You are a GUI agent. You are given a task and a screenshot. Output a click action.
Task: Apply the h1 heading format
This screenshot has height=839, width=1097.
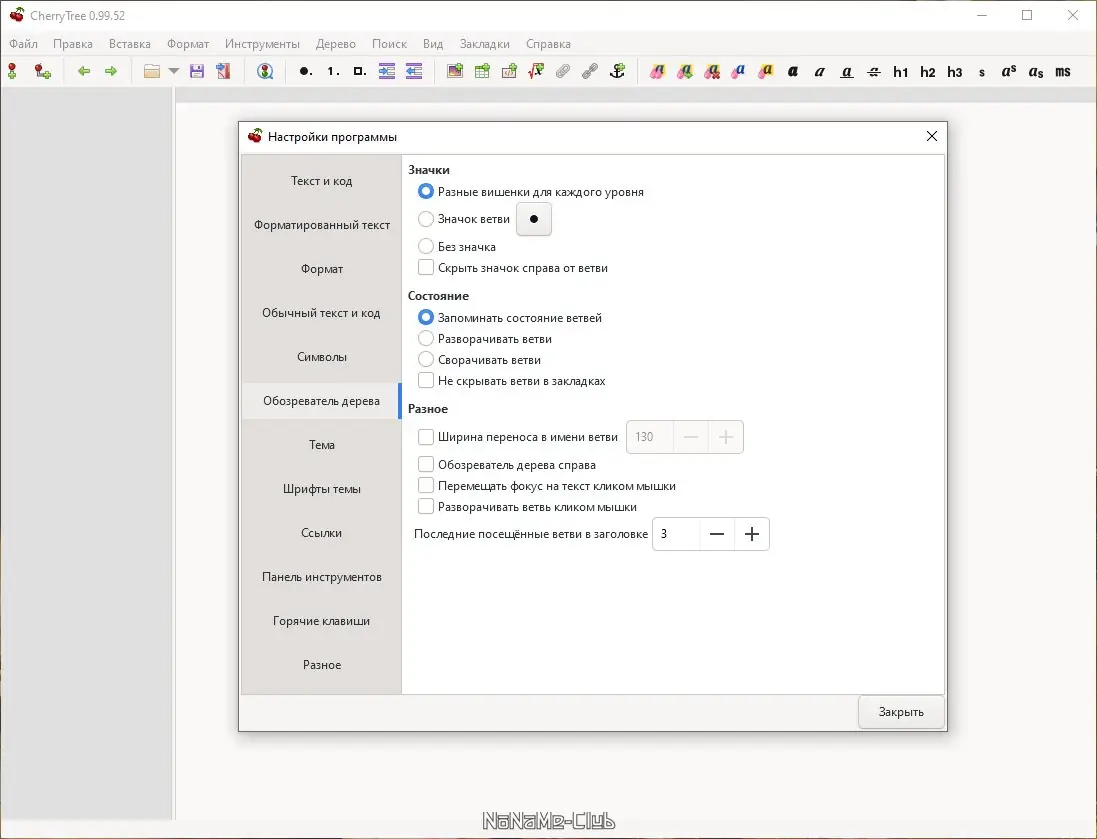[x=900, y=72]
